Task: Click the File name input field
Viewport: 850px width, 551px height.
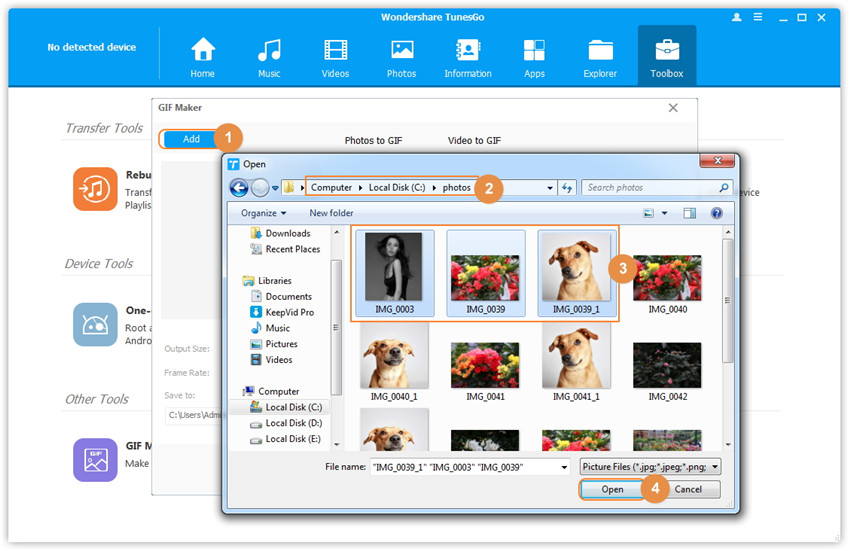Action: tap(465, 467)
